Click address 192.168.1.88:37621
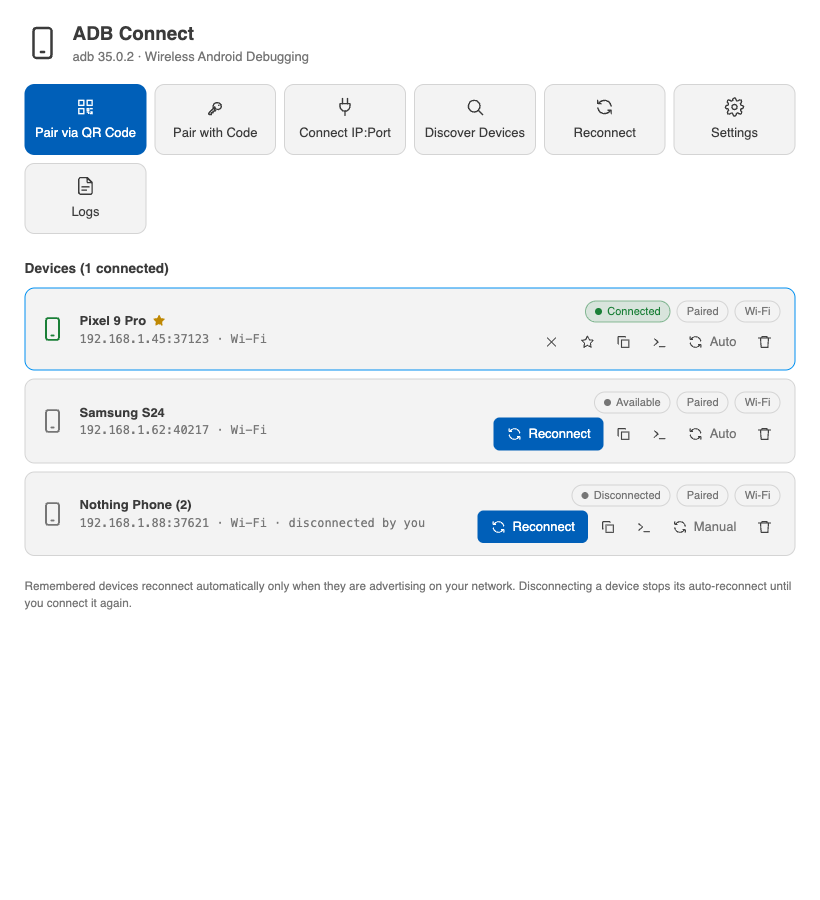Screen dimensions: 820x900 coord(144,523)
